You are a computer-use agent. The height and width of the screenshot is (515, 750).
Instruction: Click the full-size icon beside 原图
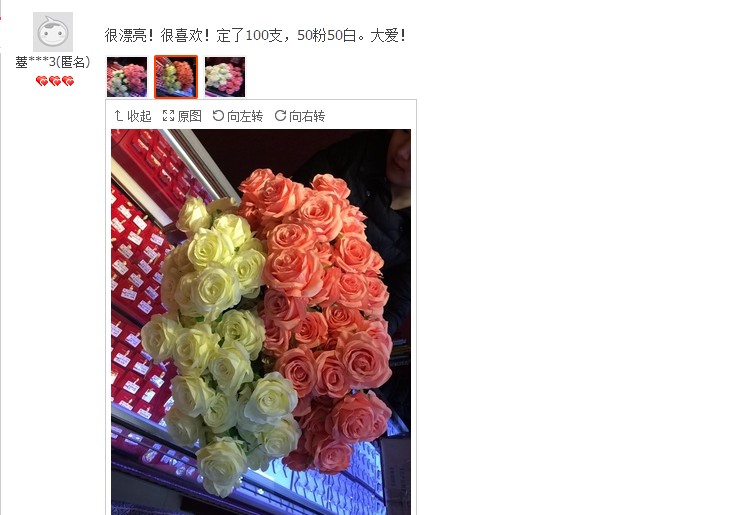[168, 116]
